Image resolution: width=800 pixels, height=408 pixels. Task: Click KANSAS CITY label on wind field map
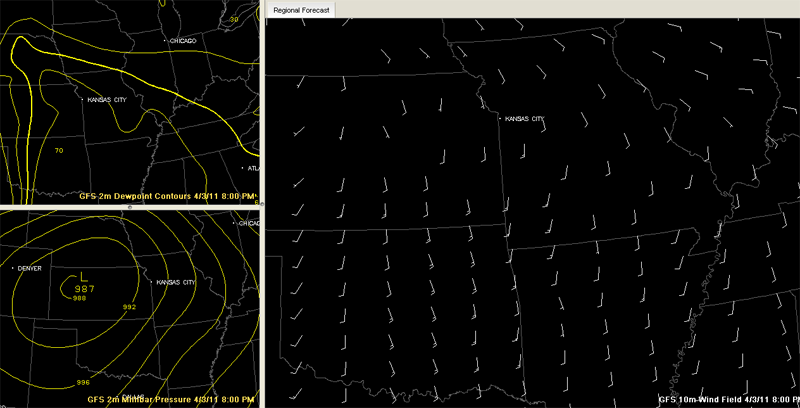point(524,119)
